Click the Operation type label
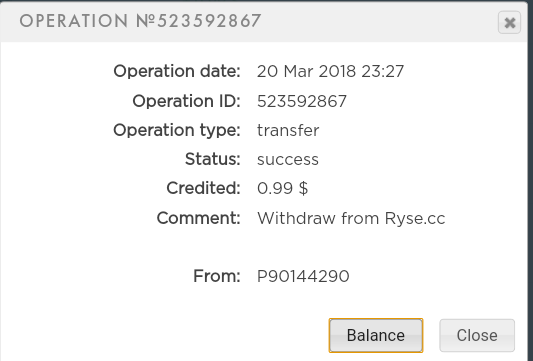Image resolution: width=533 pixels, height=361 pixels. click(x=177, y=131)
